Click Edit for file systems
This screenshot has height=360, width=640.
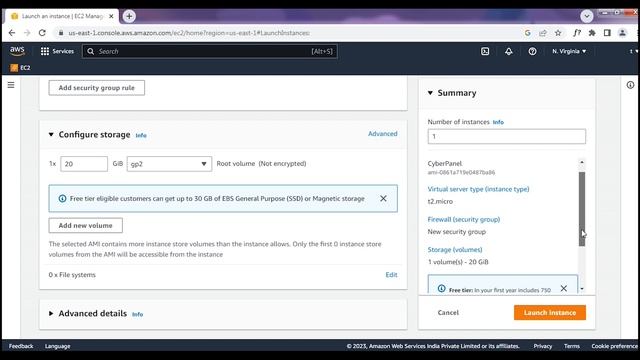tap(391, 275)
